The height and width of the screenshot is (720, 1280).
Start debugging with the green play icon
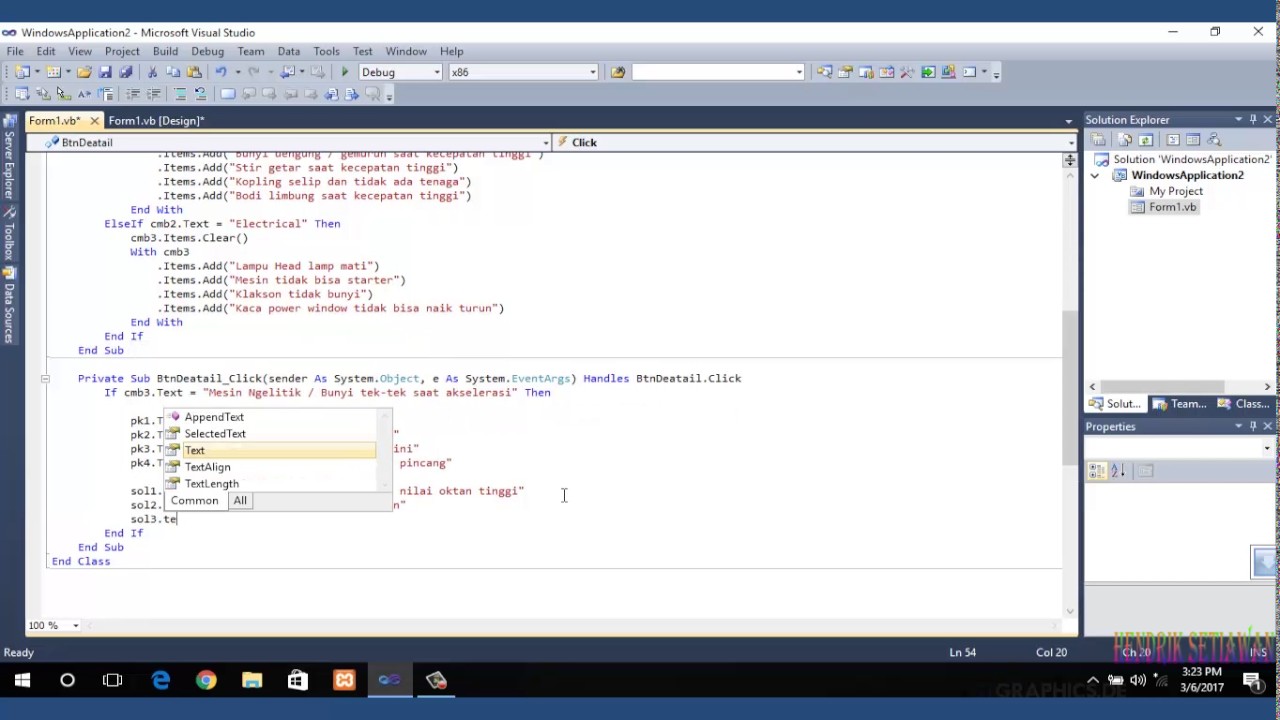click(x=345, y=72)
